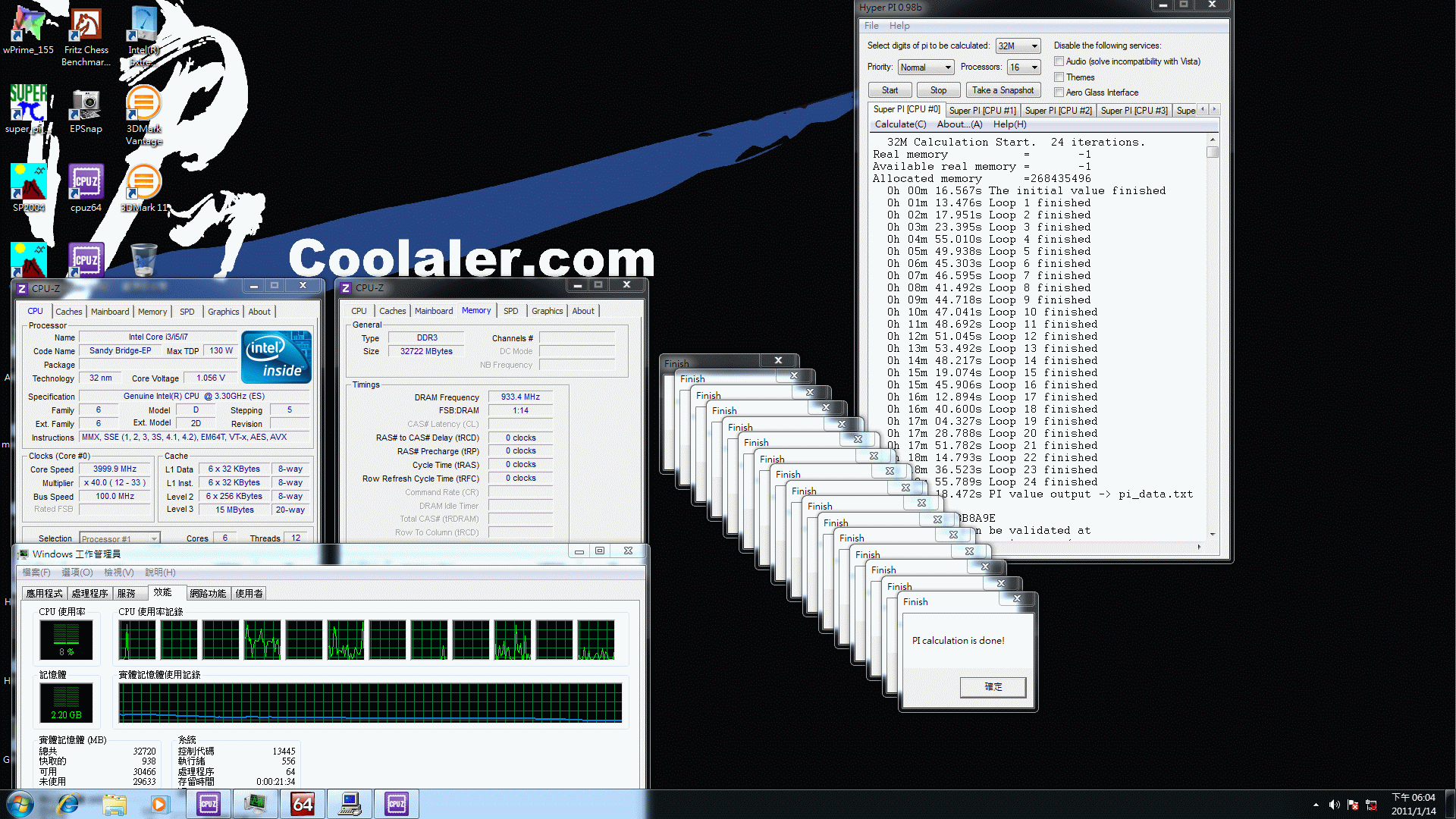
Task: Toggle Aero Glass Interface checkbox
Action: pos(1059,93)
